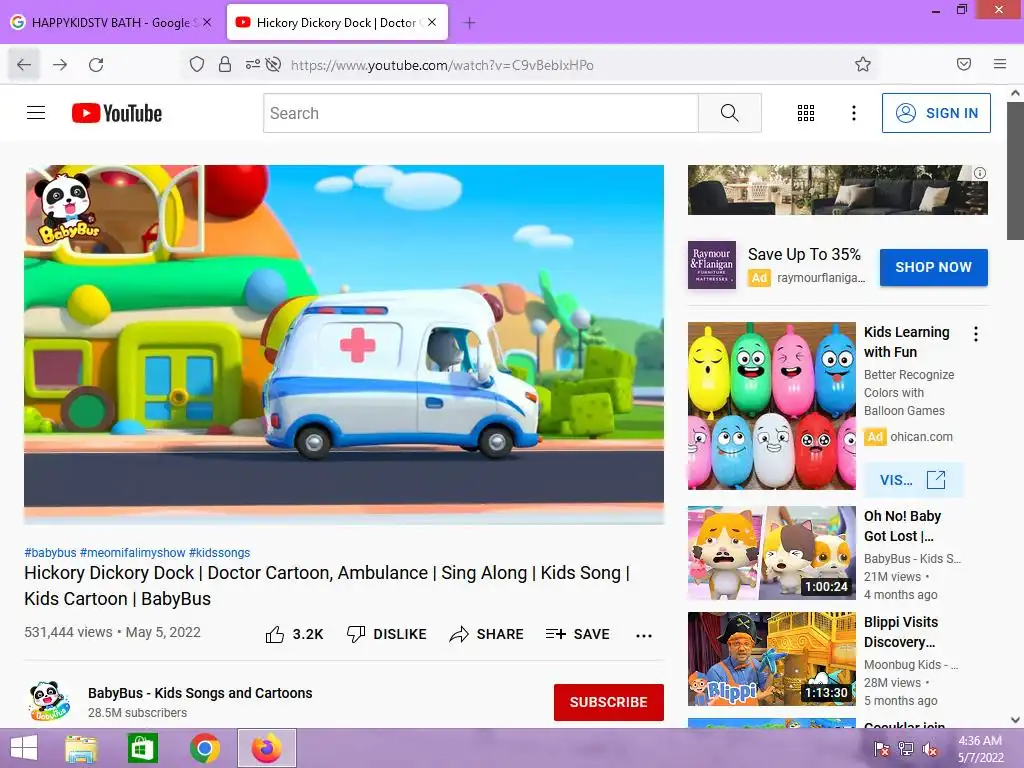Open the tracking protection shield icon

pyautogui.click(x=197, y=65)
